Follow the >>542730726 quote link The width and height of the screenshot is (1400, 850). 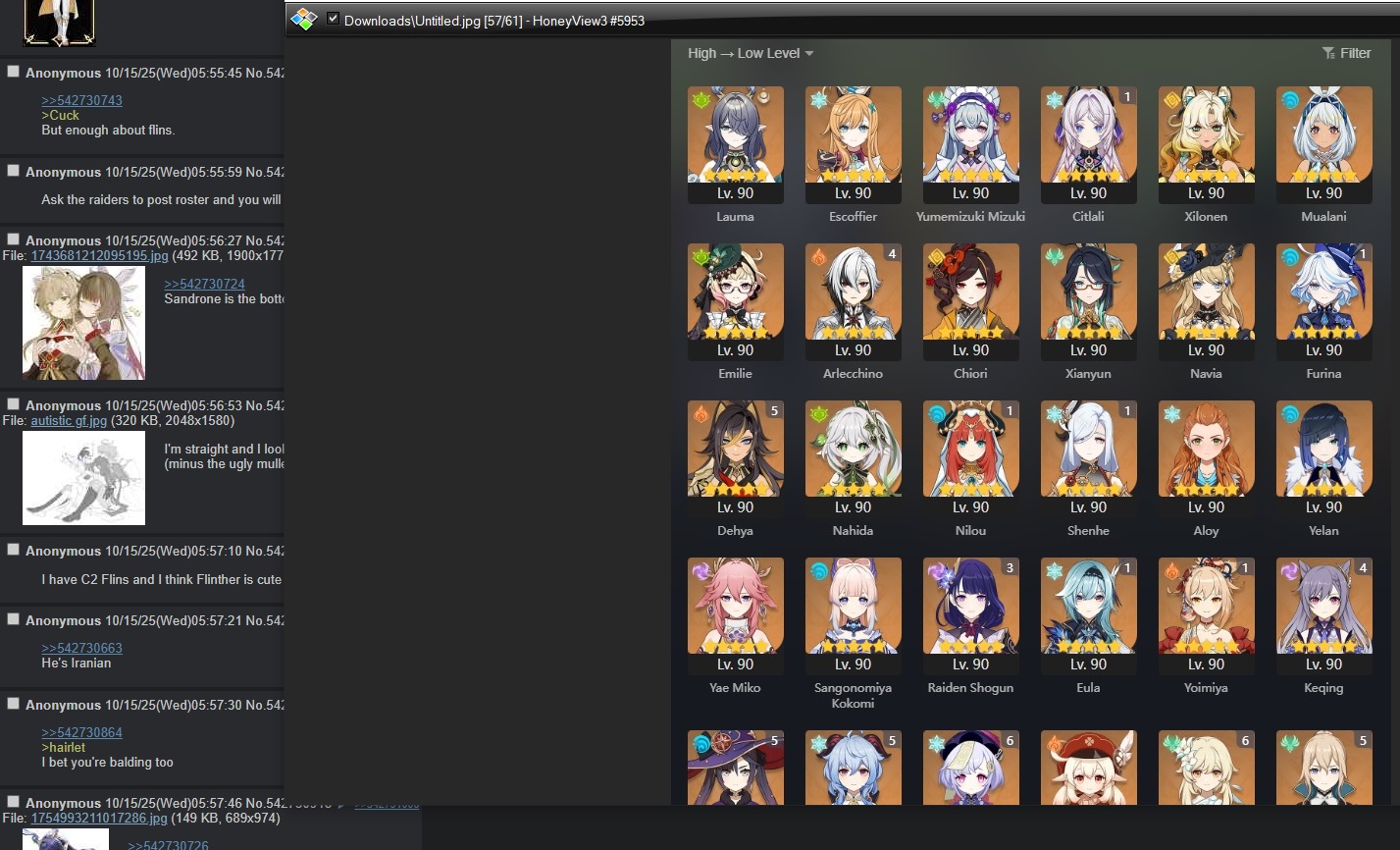point(168,844)
